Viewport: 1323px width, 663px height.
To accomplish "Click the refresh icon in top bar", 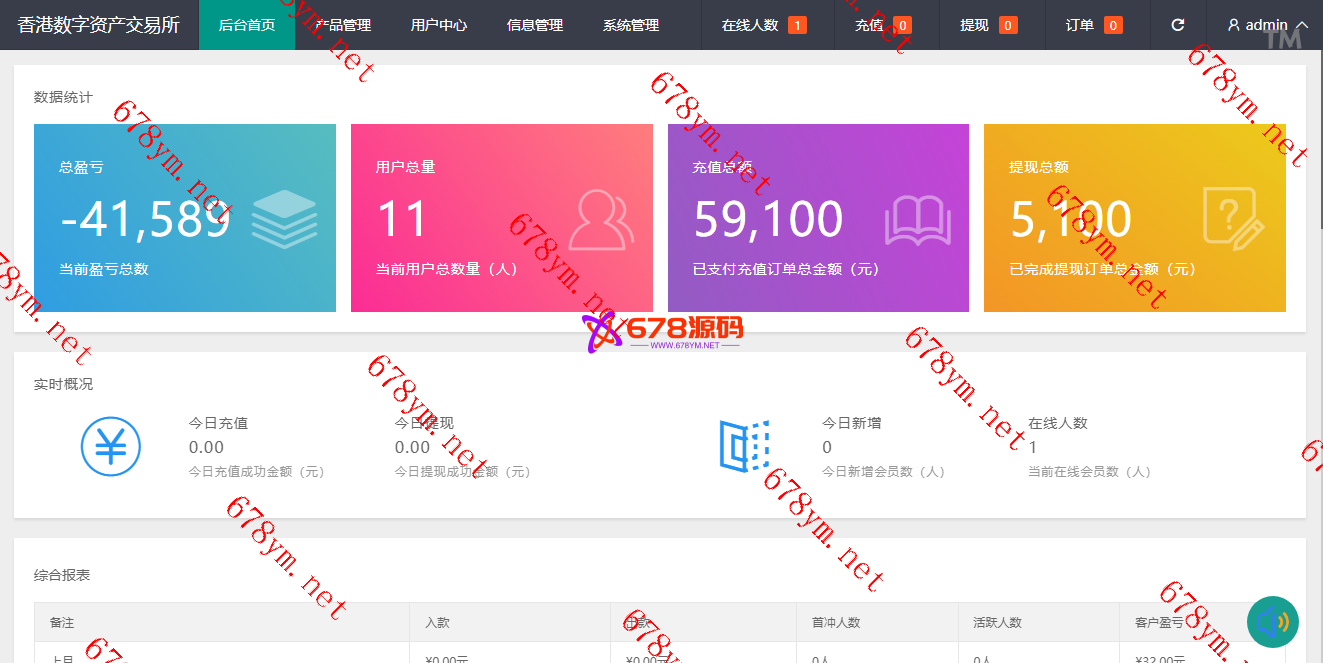I will click(1178, 25).
